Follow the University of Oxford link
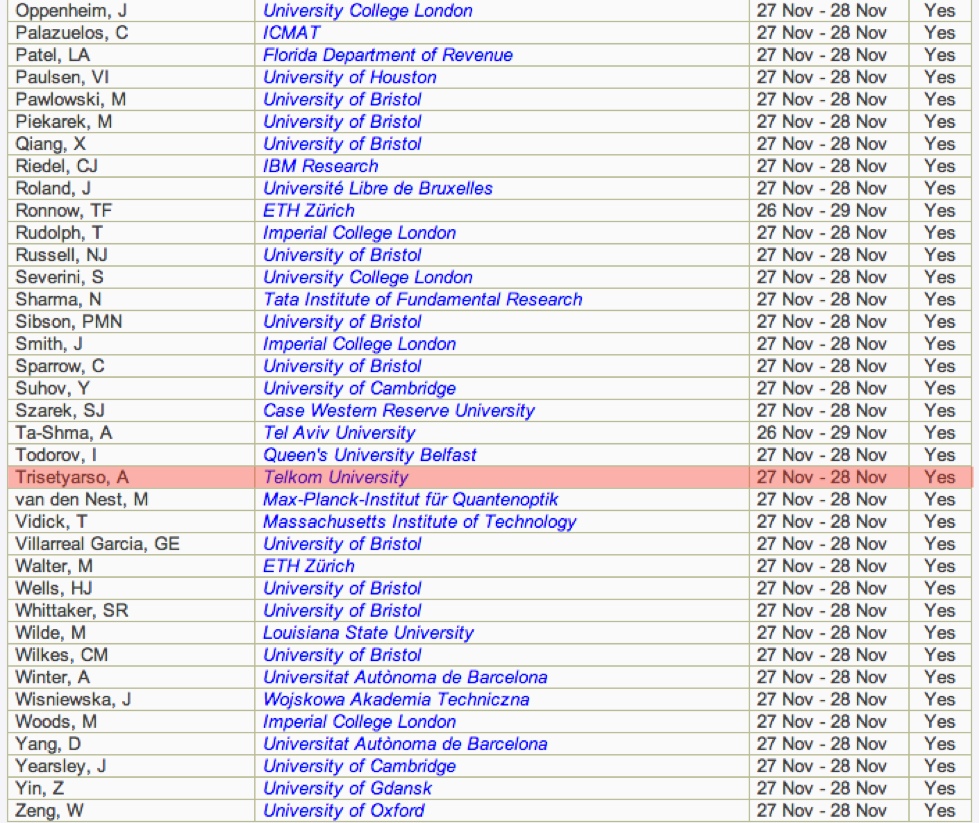979x823 pixels. (x=343, y=810)
